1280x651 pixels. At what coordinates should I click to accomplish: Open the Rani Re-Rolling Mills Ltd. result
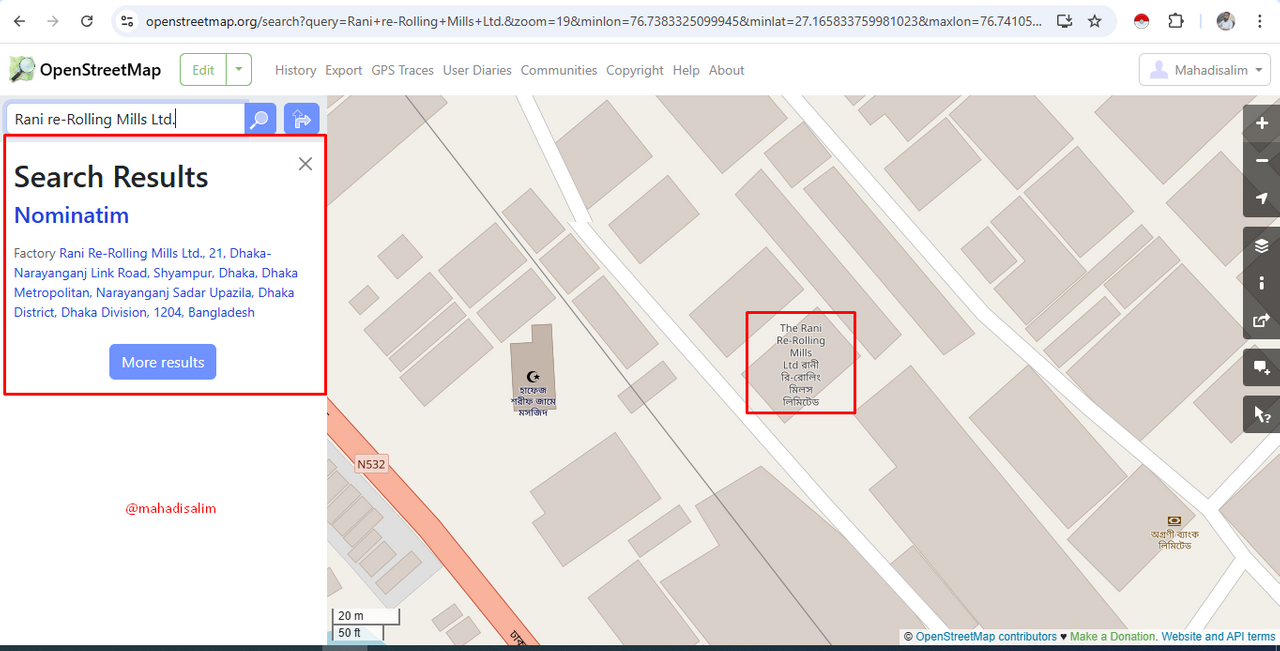[x=156, y=283]
